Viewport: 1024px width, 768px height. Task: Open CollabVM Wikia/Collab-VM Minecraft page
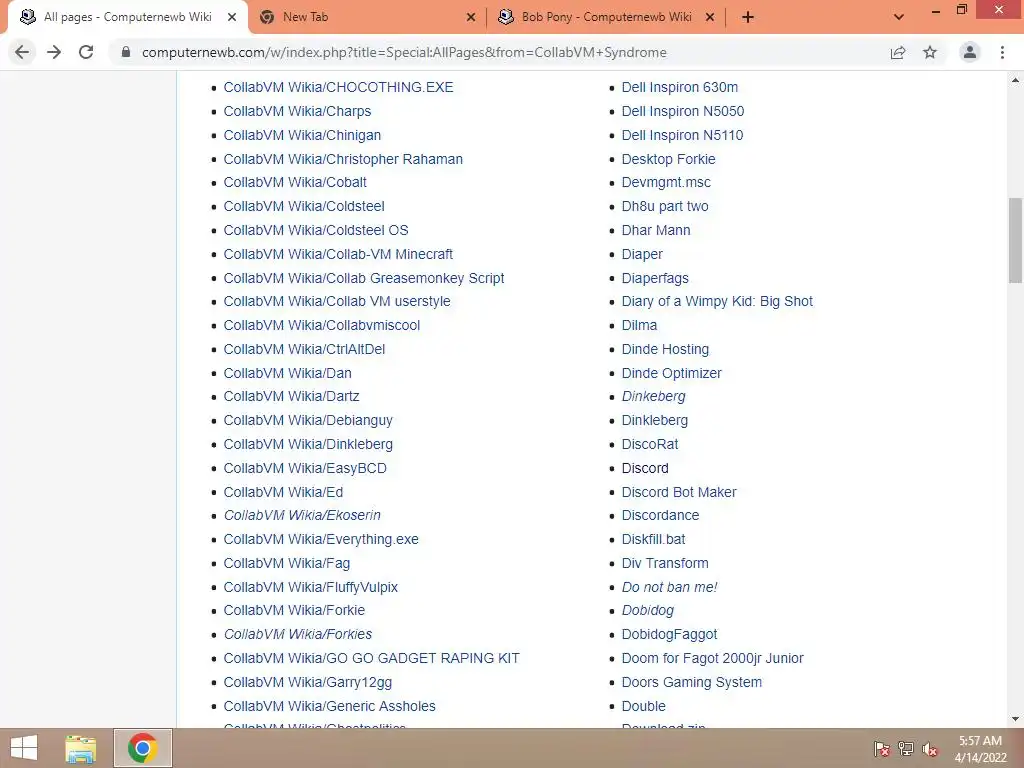pyautogui.click(x=338, y=254)
